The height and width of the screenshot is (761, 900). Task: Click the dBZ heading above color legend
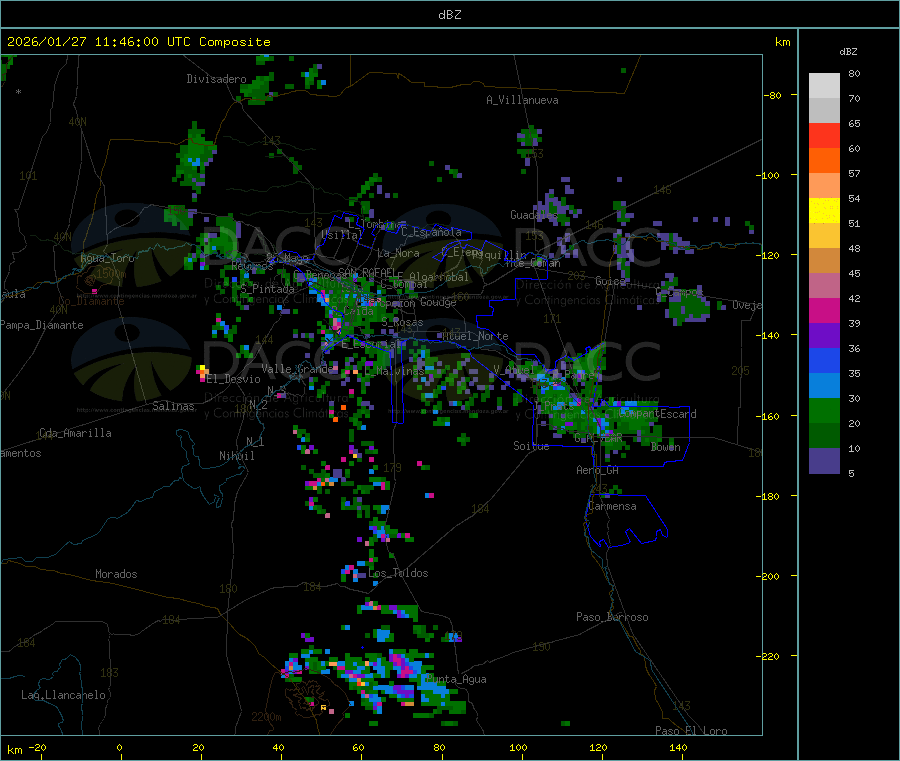(x=848, y=52)
